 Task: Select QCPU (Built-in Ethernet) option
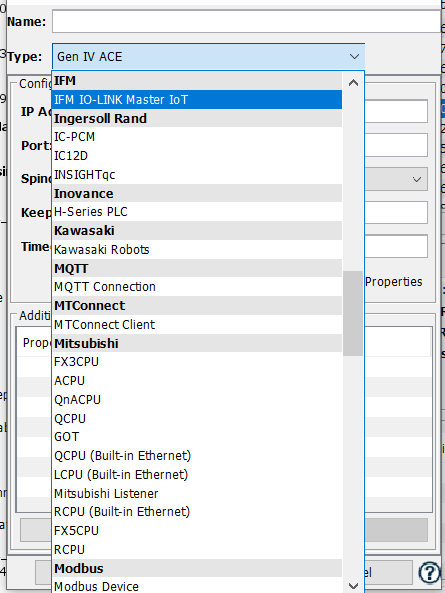coord(197,456)
